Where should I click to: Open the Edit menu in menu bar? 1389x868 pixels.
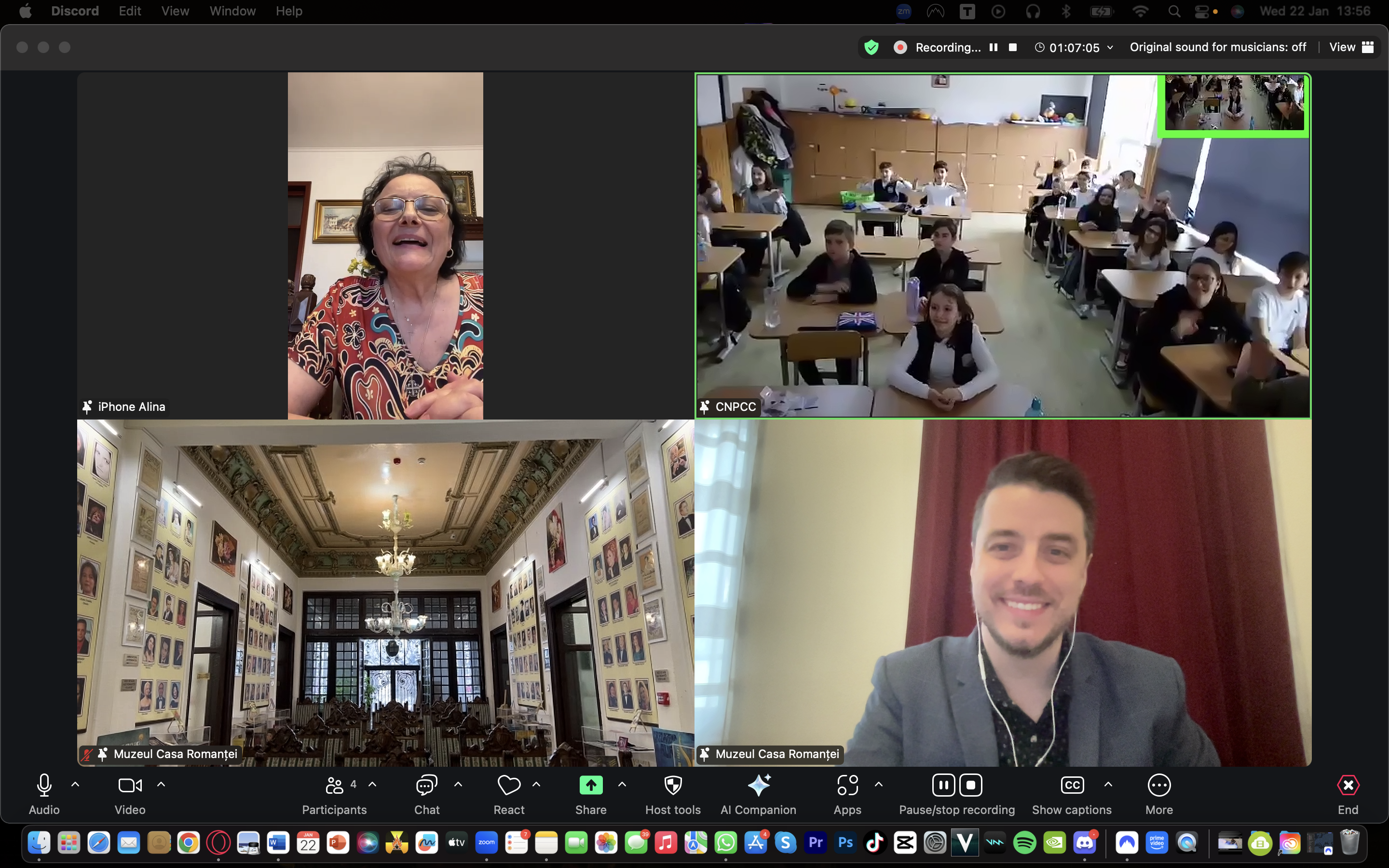(130, 11)
